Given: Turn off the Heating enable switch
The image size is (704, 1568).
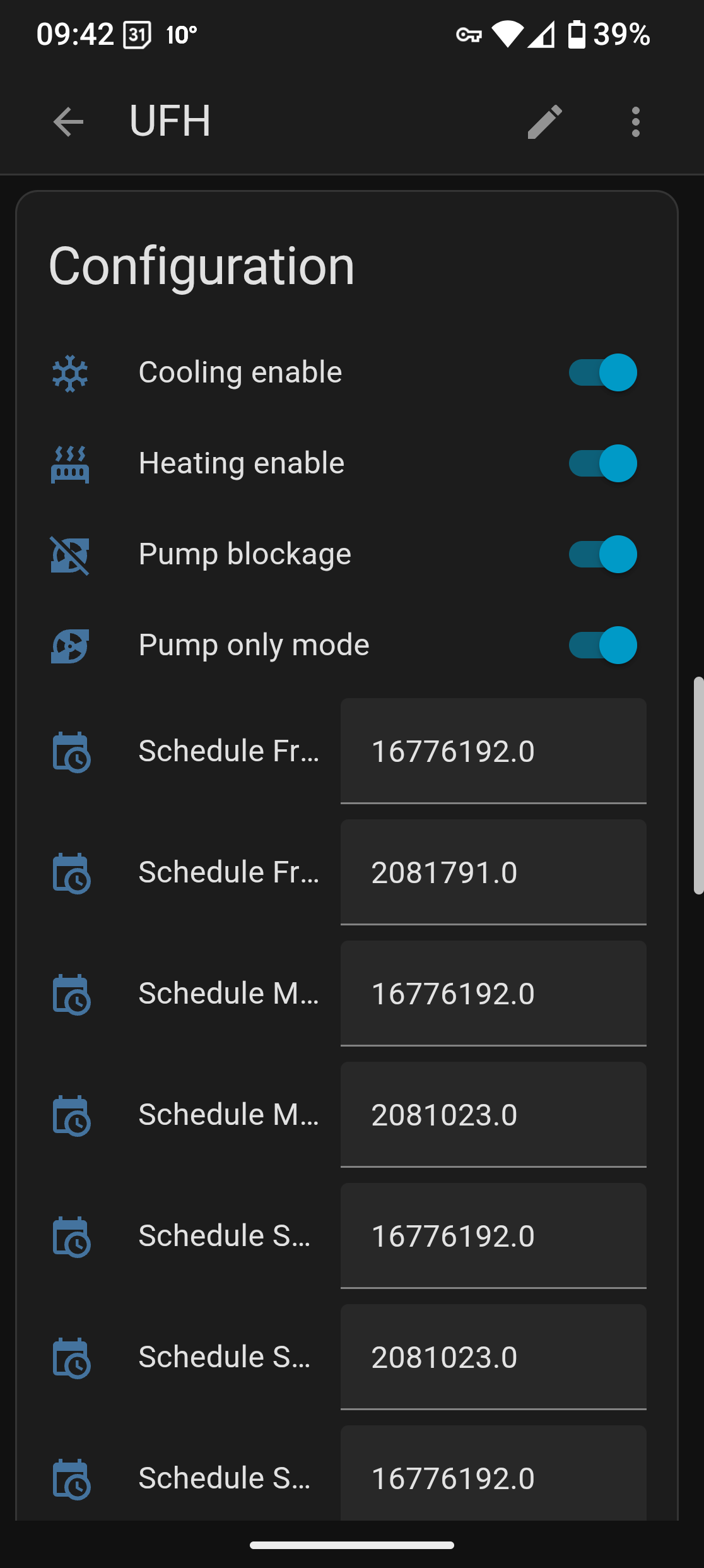Looking at the screenshot, I should (602, 463).
